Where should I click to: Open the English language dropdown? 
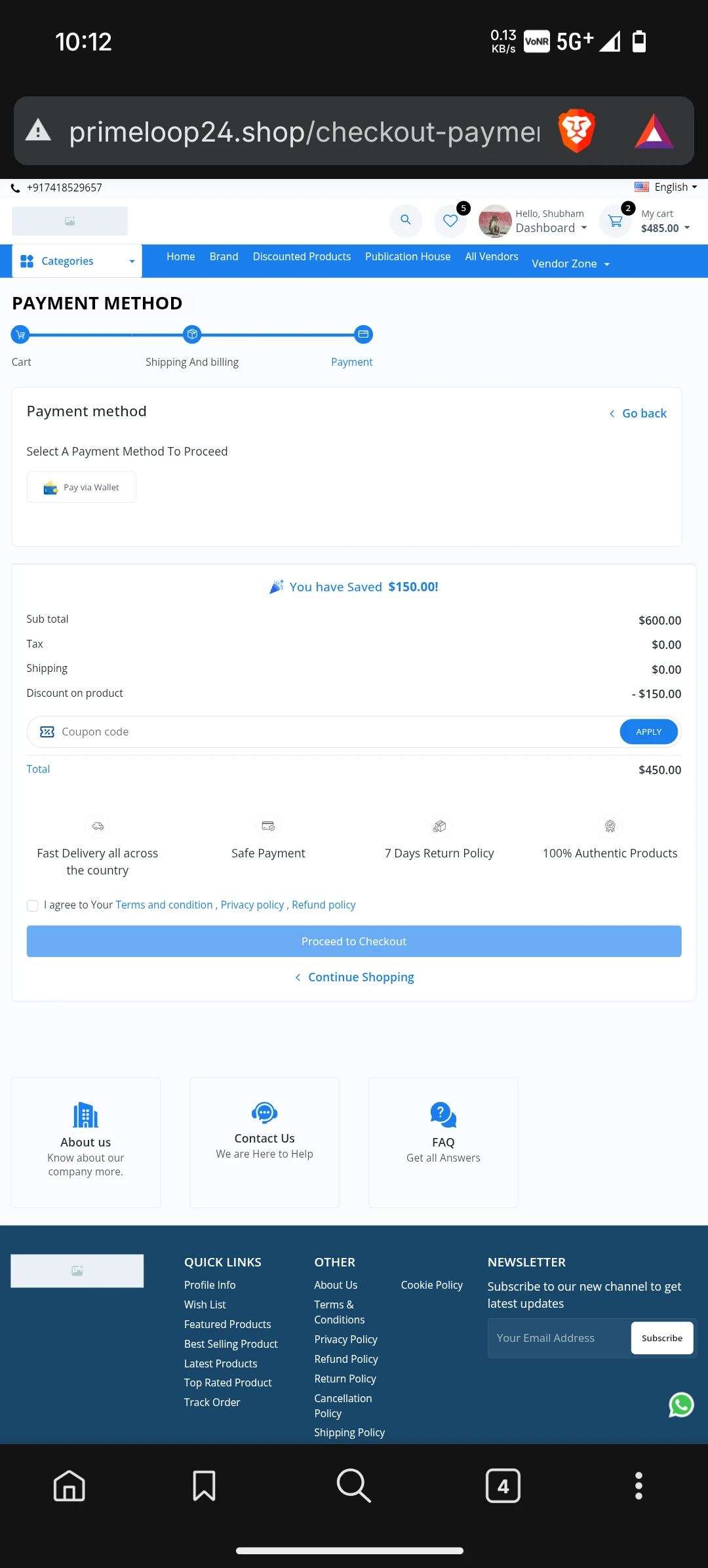click(x=666, y=187)
